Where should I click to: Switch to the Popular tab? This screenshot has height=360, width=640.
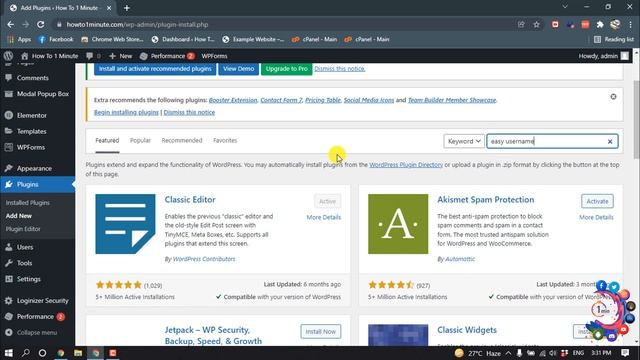140,140
